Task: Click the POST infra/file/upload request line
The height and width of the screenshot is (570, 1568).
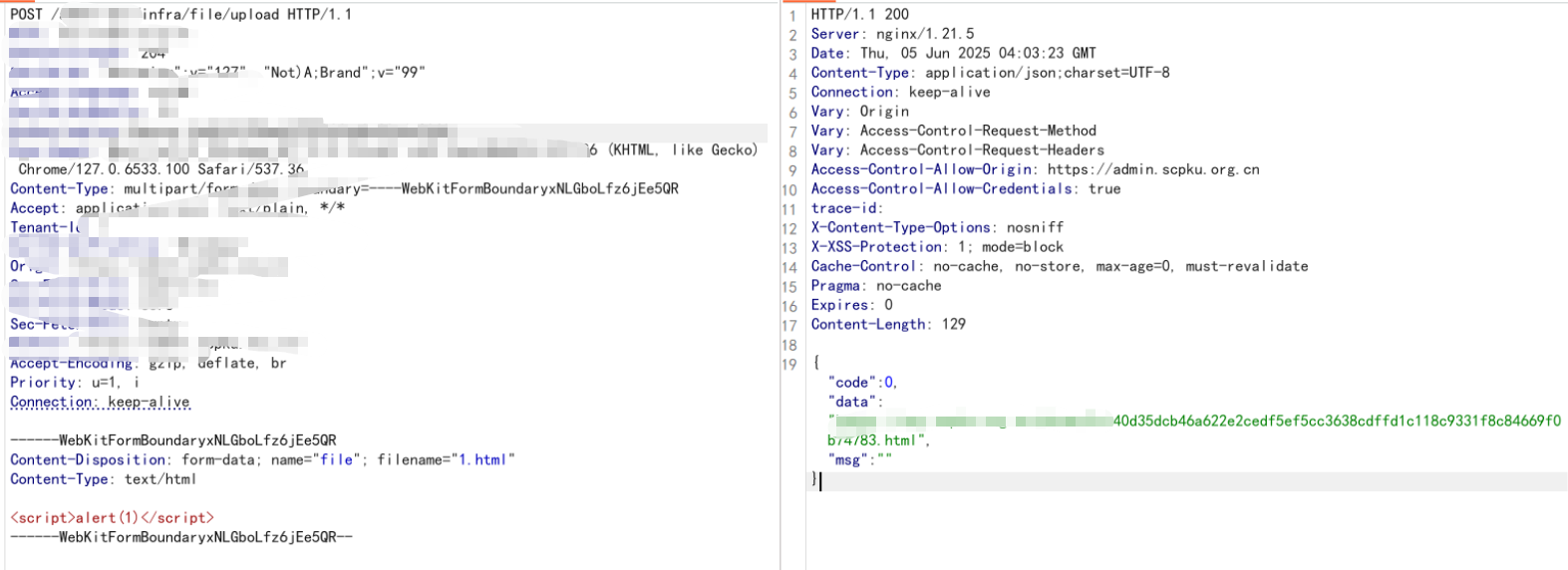Action: tap(180, 15)
